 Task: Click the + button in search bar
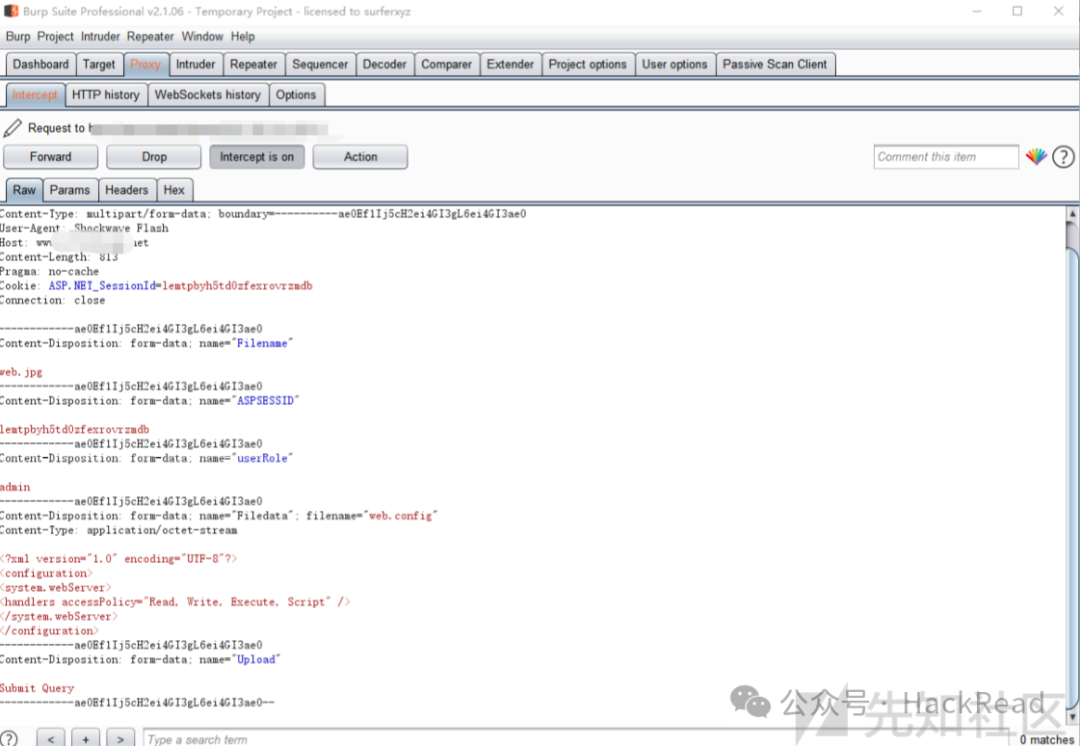tap(85, 738)
